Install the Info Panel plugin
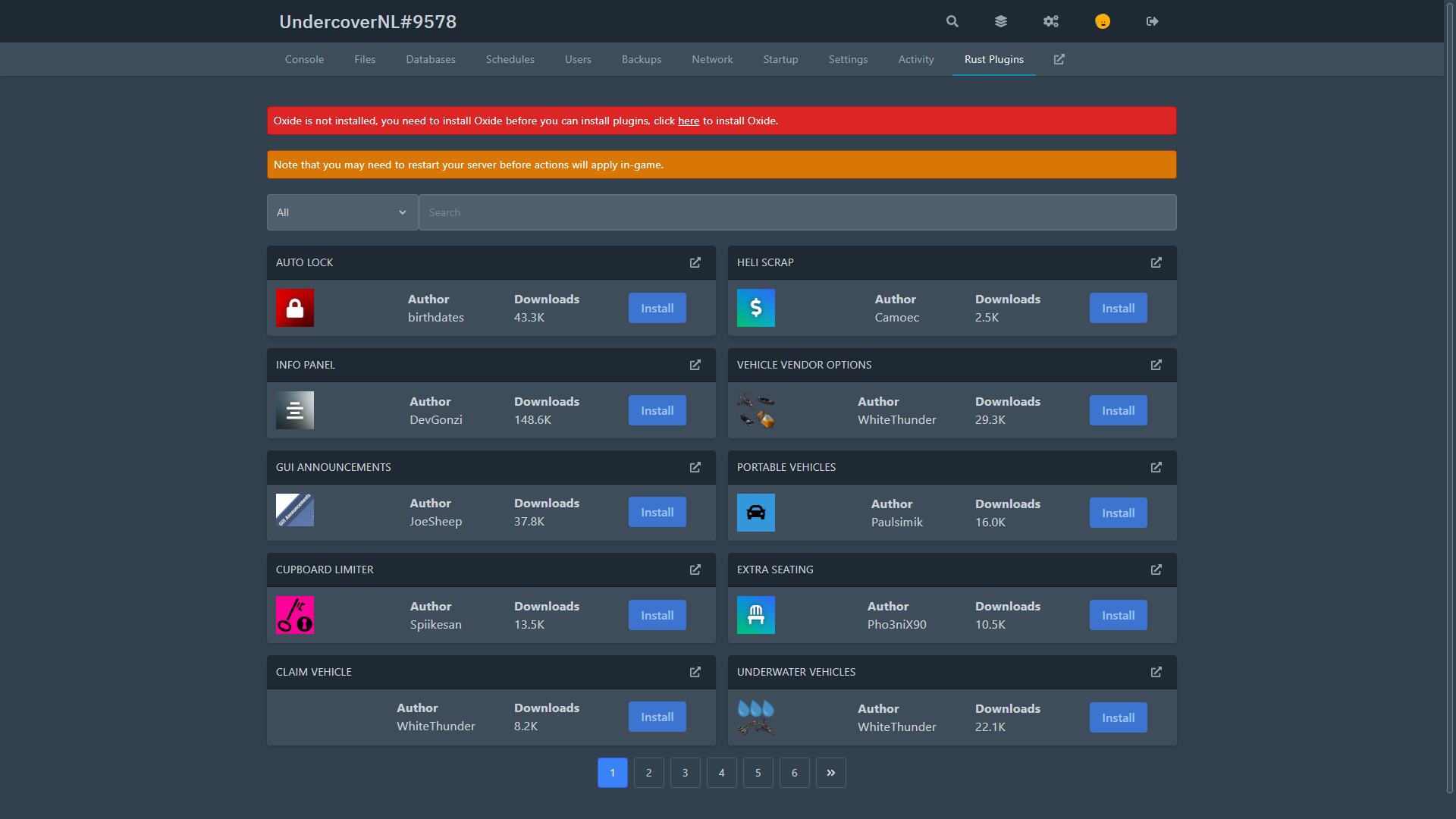1456x819 pixels. tap(657, 410)
